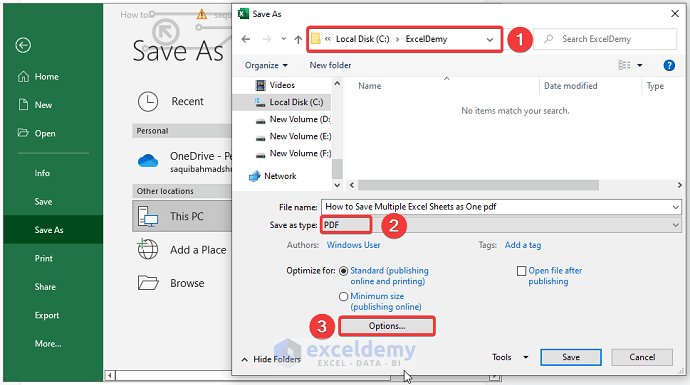Sort by the Name column header
This screenshot has height=385, width=690.
pos(370,86)
